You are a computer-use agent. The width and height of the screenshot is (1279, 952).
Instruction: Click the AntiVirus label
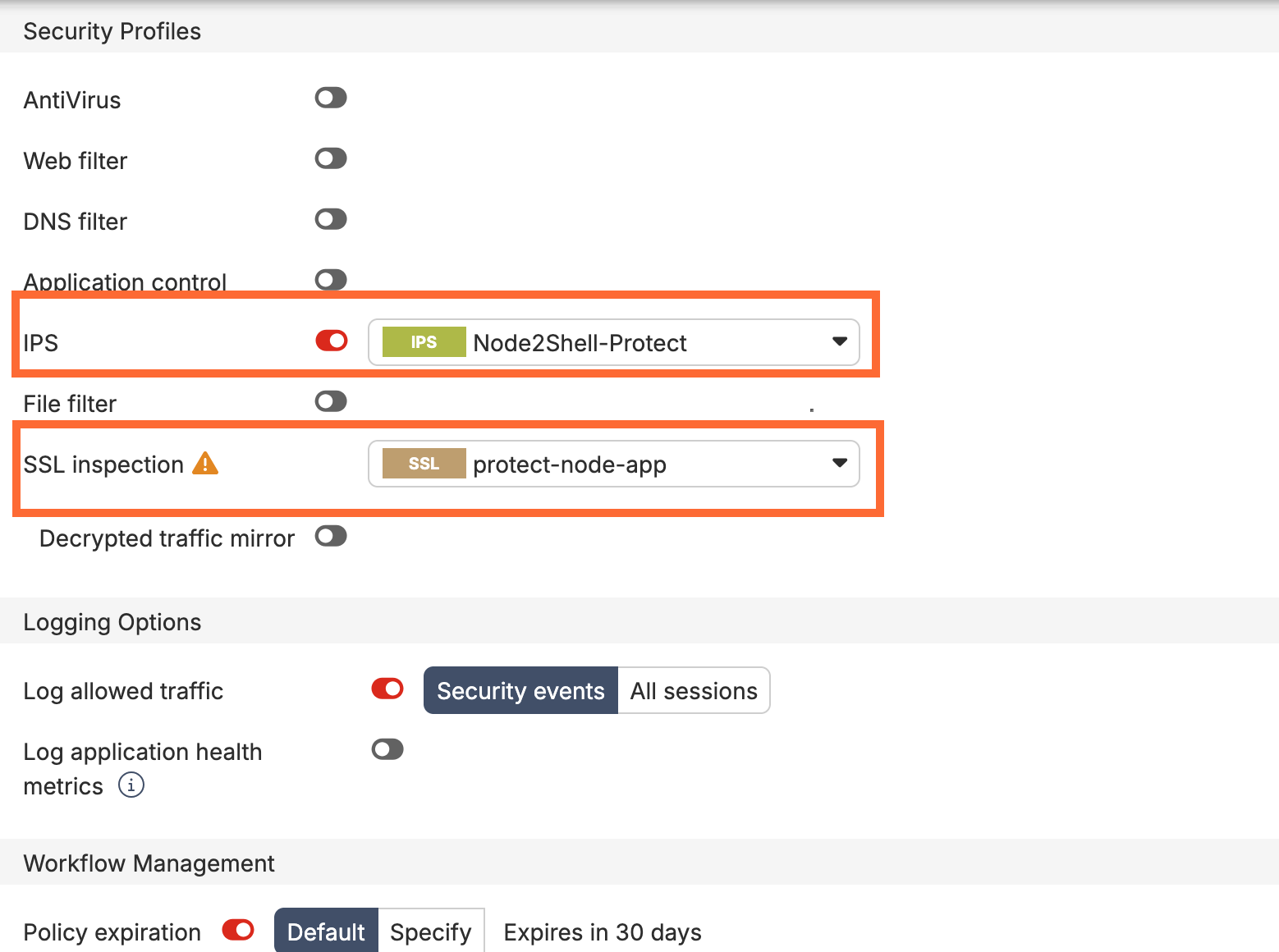pos(72,100)
